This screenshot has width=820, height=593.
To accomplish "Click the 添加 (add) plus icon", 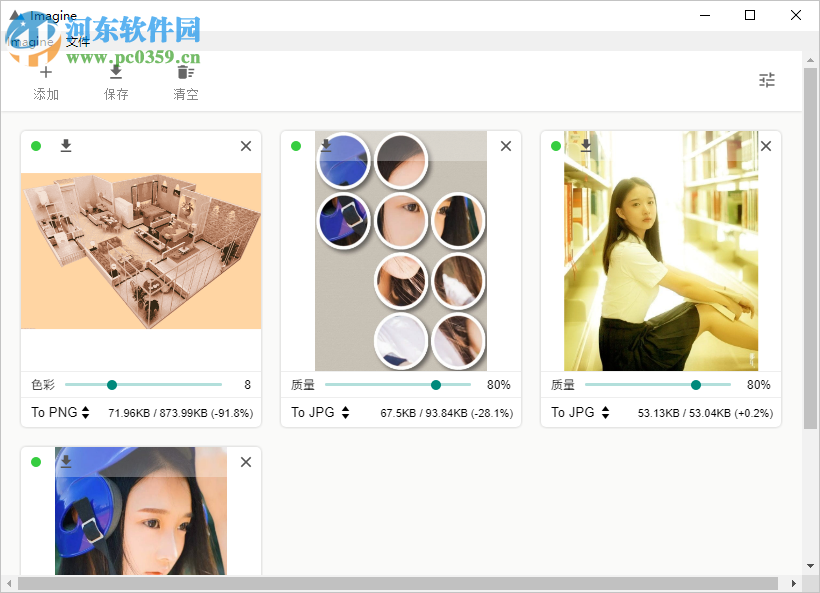I will coord(45,72).
